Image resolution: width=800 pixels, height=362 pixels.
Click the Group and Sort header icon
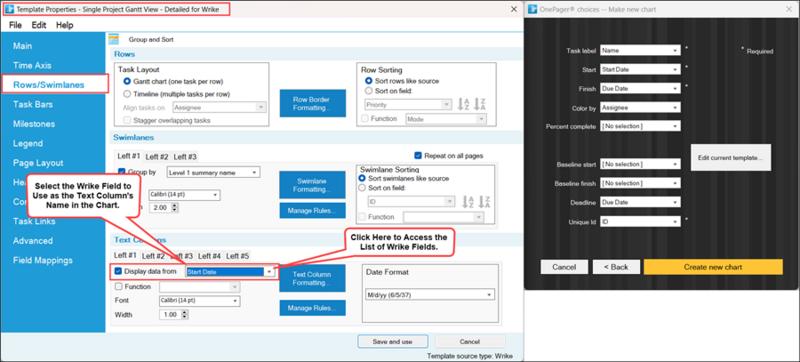pyautogui.click(x=113, y=39)
